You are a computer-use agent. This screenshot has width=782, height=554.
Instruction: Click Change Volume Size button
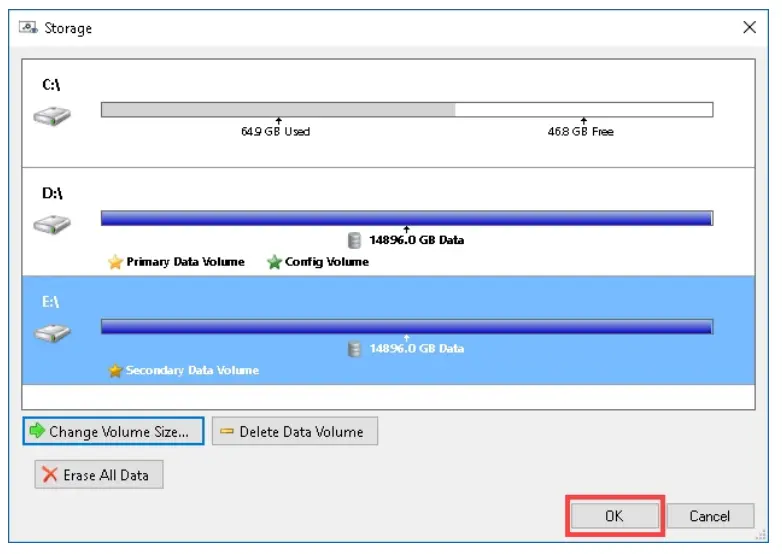coord(113,431)
